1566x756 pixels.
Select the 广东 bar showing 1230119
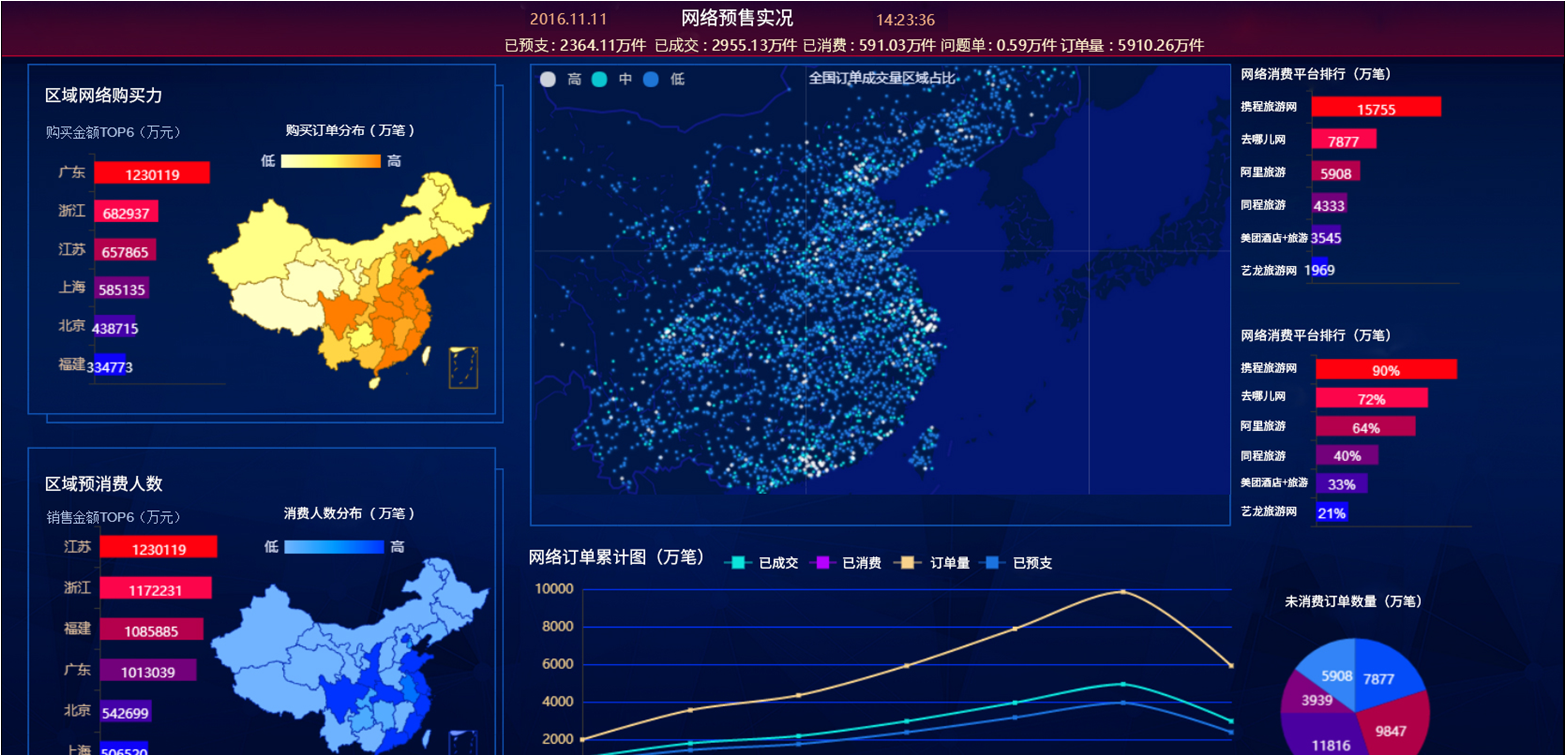click(x=152, y=174)
